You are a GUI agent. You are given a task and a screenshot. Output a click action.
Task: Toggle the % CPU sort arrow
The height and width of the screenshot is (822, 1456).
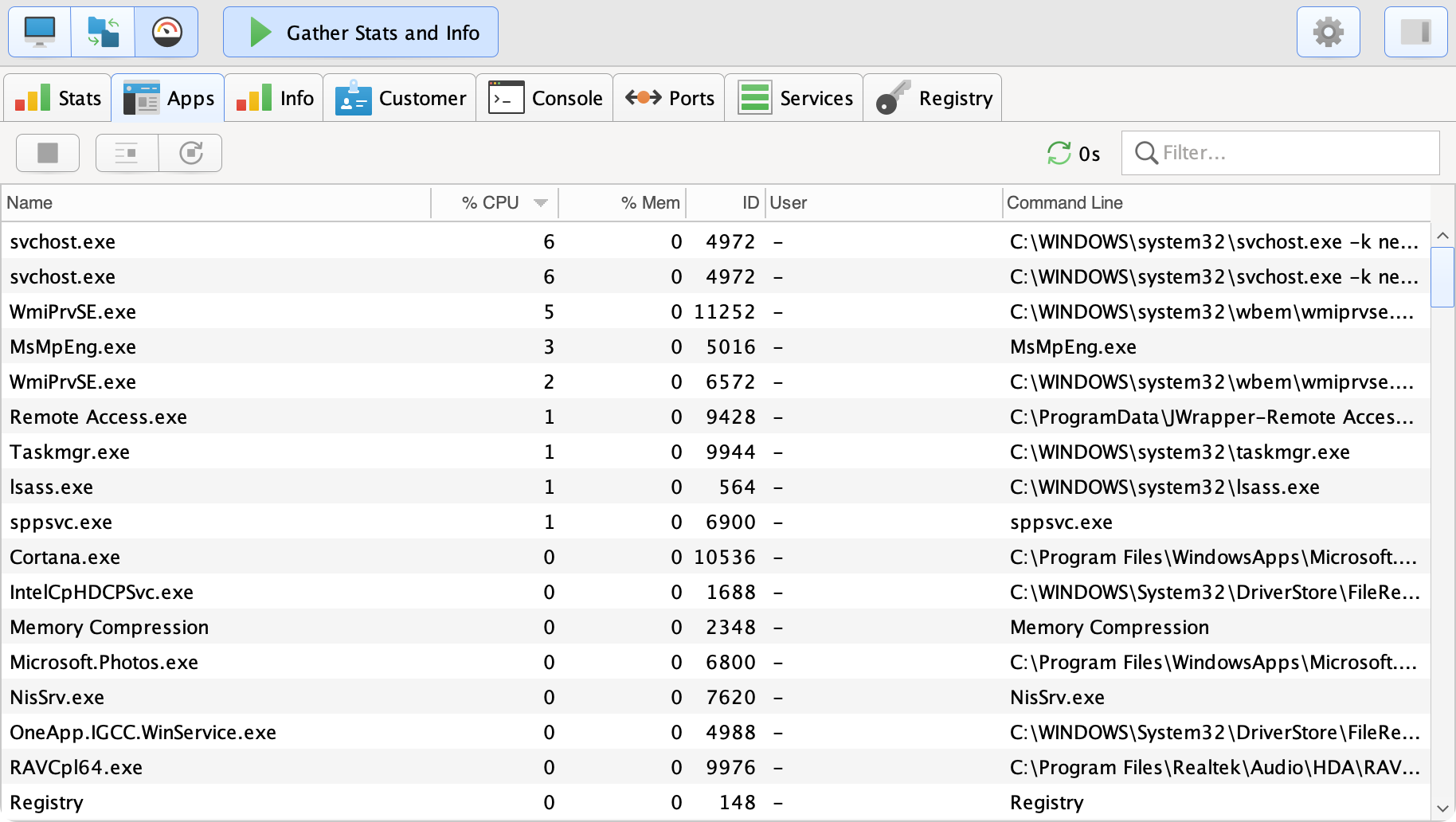(541, 203)
